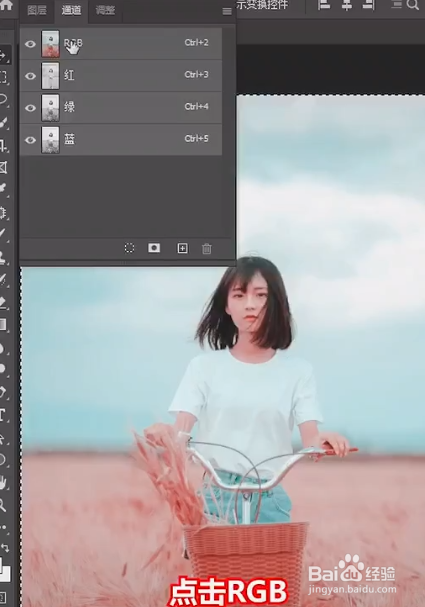
Task: Toggle RGB channel visibility eye
Action: click(30, 44)
